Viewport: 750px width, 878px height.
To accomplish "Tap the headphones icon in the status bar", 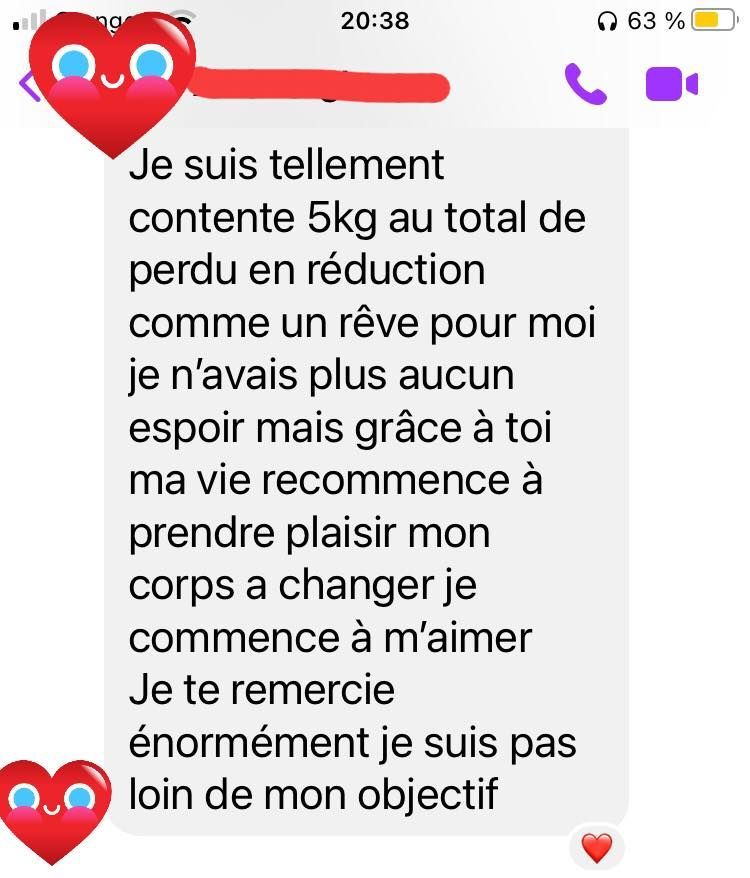I will 607,21.
